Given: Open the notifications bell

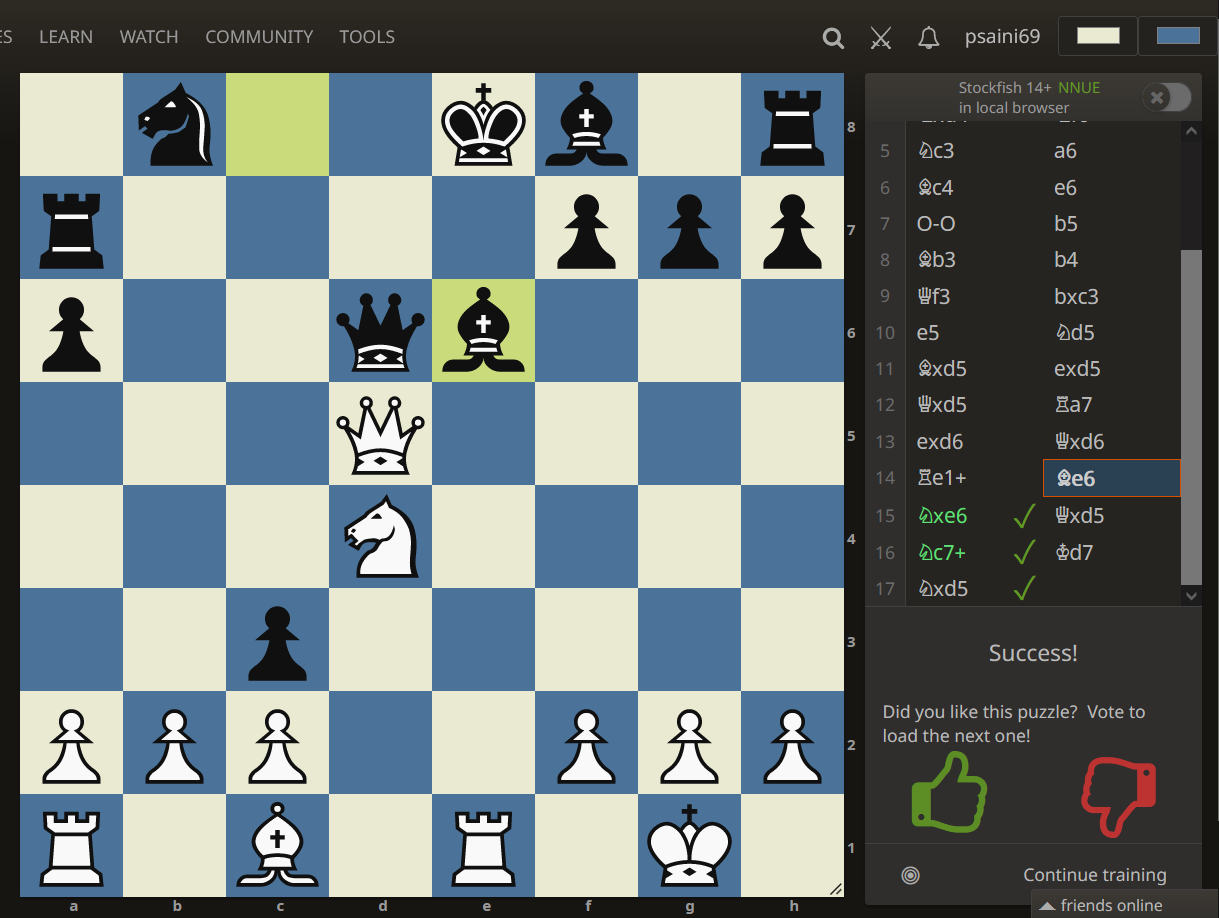Looking at the screenshot, I should tap(928, 38).
